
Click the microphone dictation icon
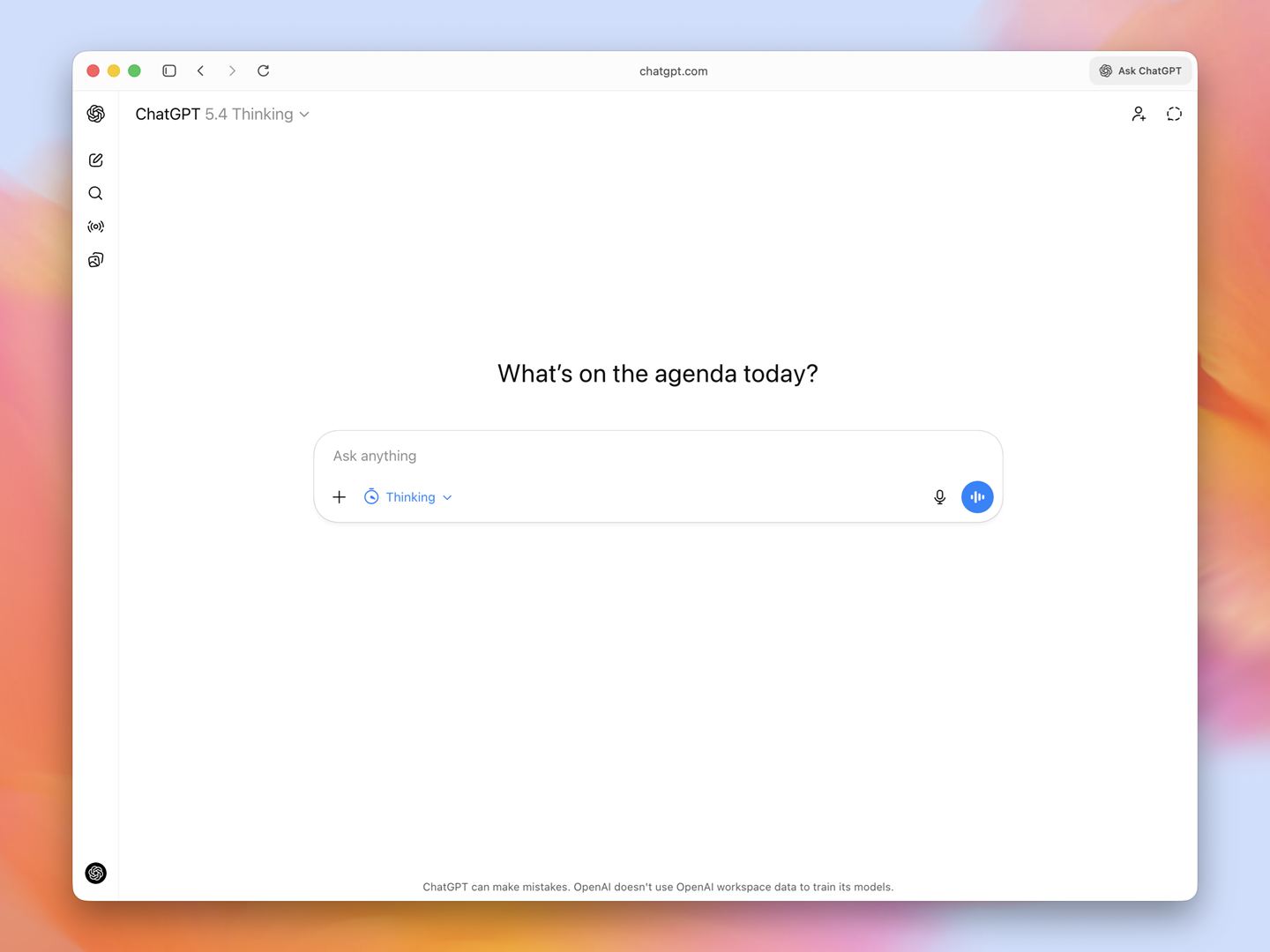[940, 497]
